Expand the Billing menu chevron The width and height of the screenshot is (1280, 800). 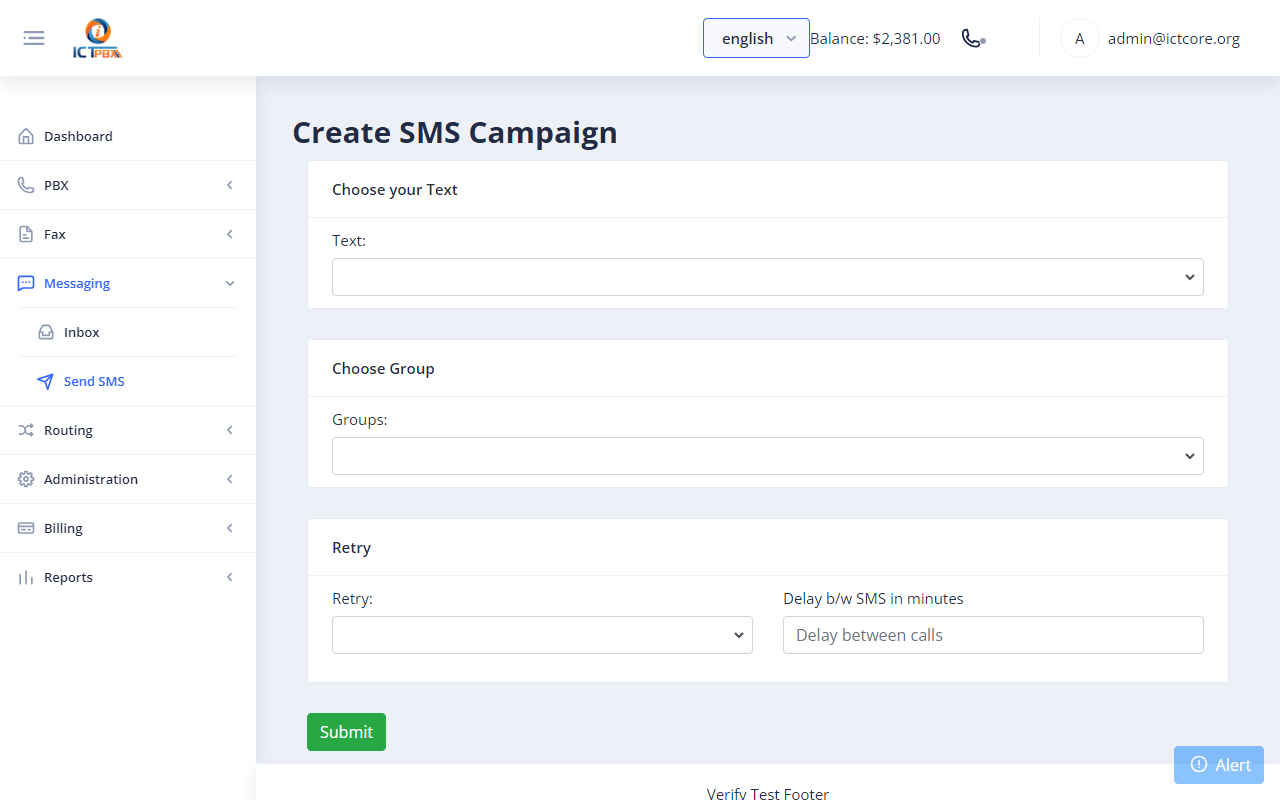click(230, 528)
